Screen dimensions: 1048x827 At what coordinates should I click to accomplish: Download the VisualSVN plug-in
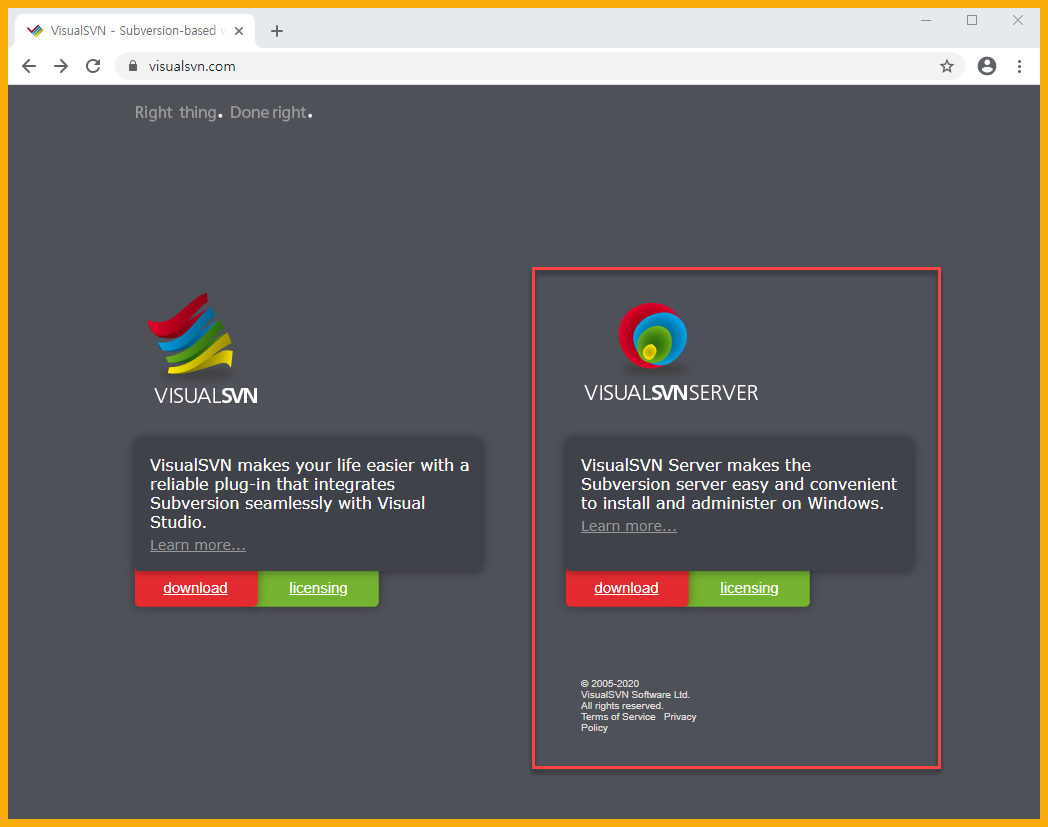196,588
